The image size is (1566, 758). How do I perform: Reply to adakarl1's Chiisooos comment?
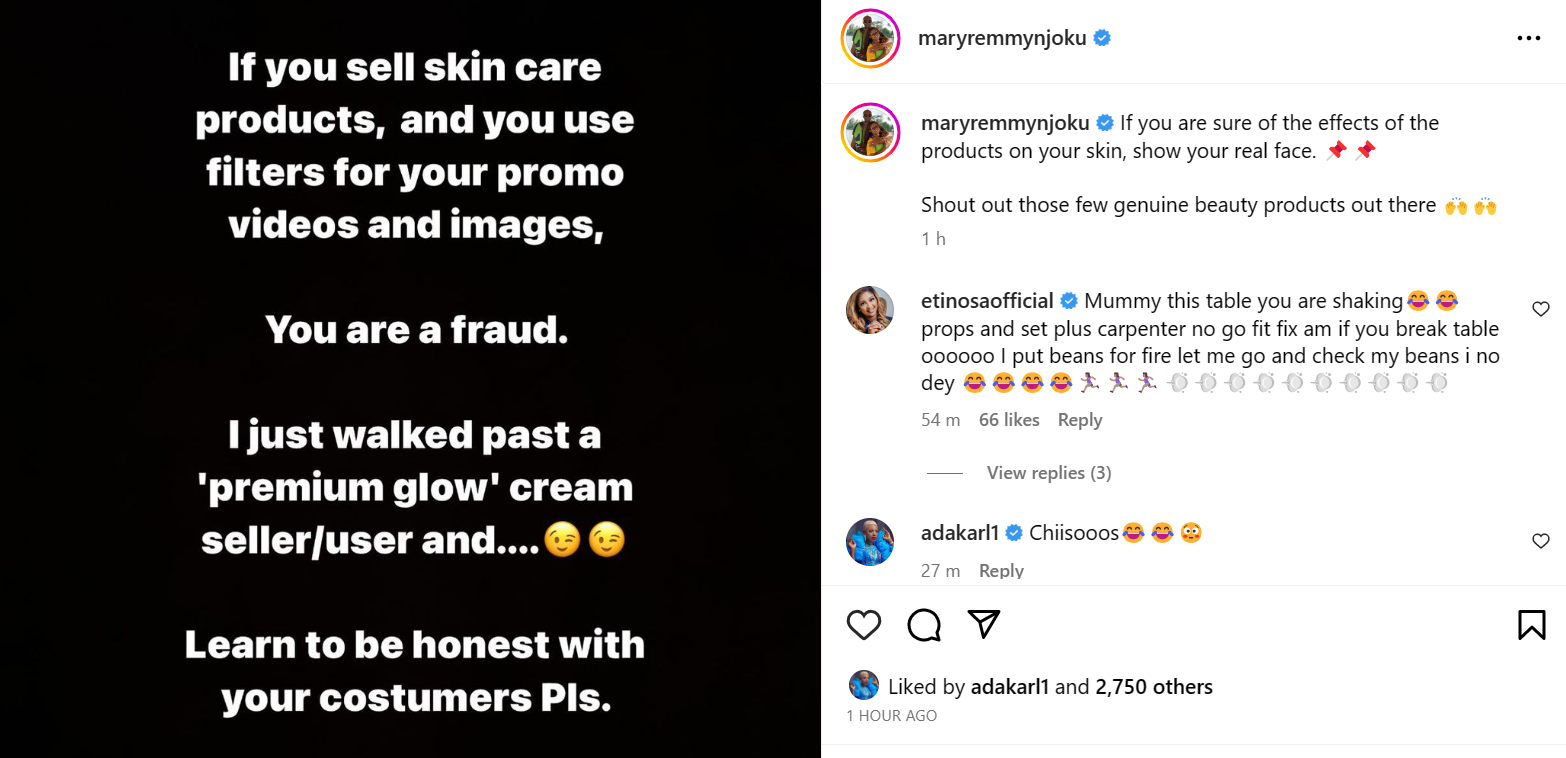coord(1001,570)
